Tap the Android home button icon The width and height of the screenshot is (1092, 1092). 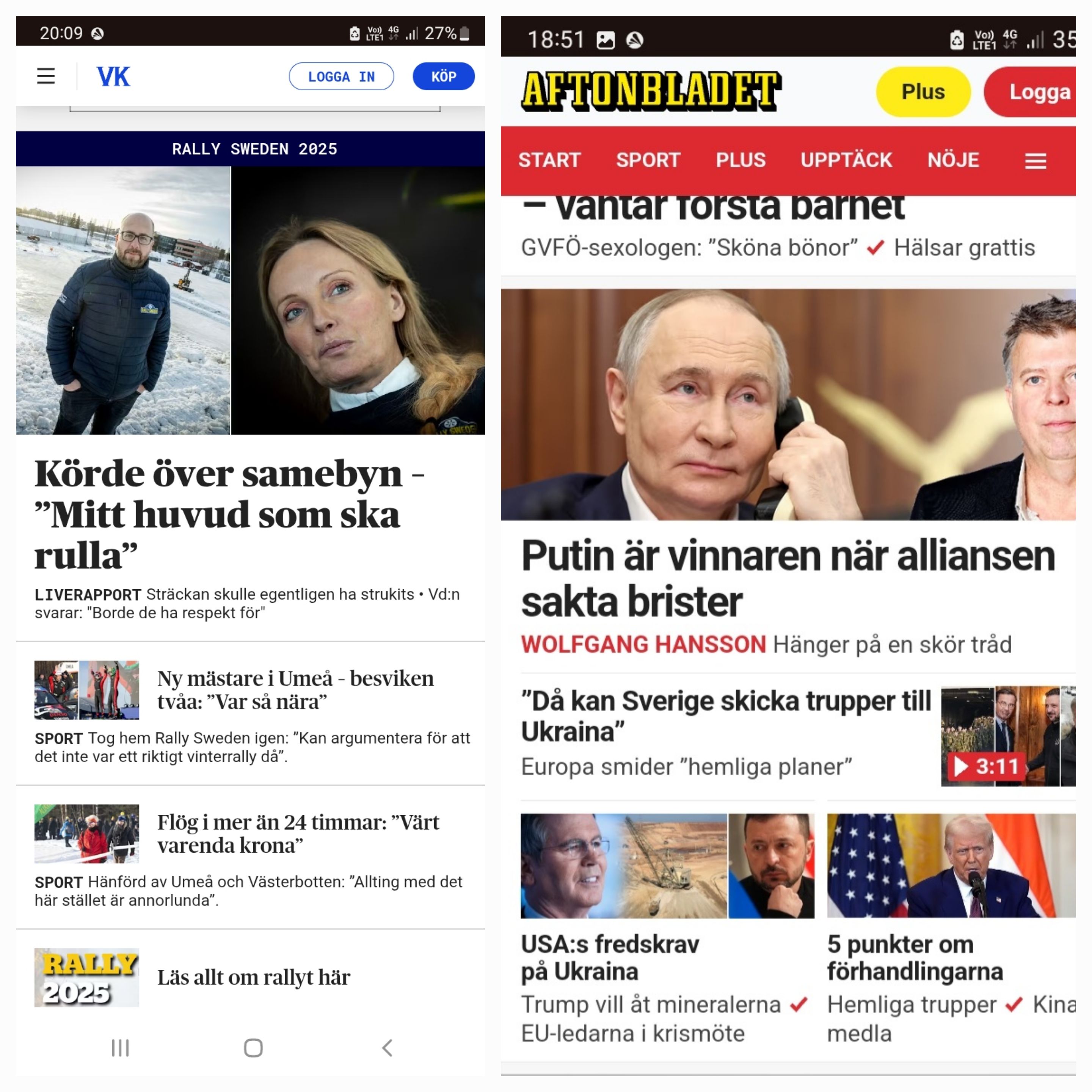pyautogui.click(x=253, y=1047)
